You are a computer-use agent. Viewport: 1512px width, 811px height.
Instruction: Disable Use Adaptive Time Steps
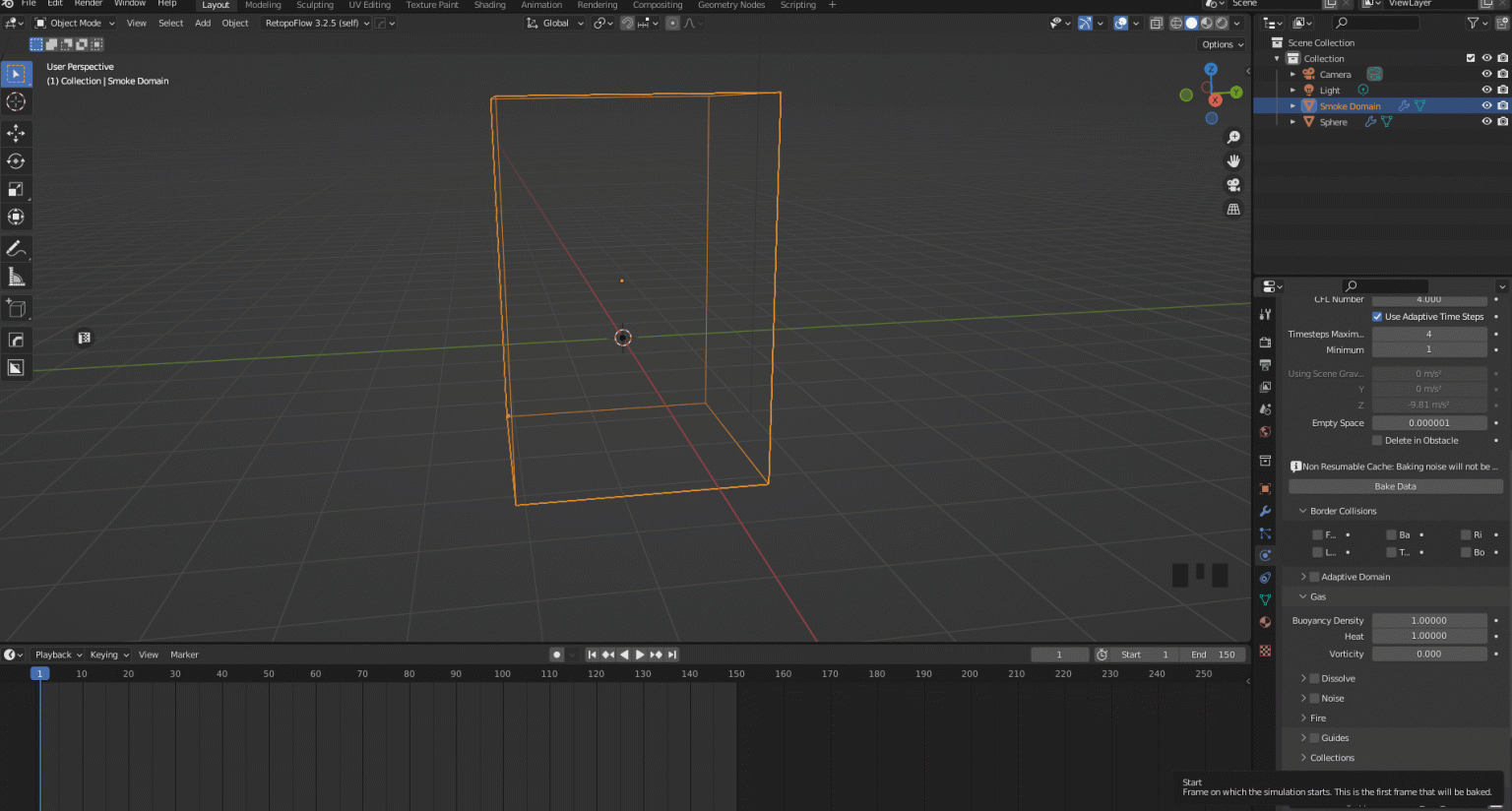1376,316
